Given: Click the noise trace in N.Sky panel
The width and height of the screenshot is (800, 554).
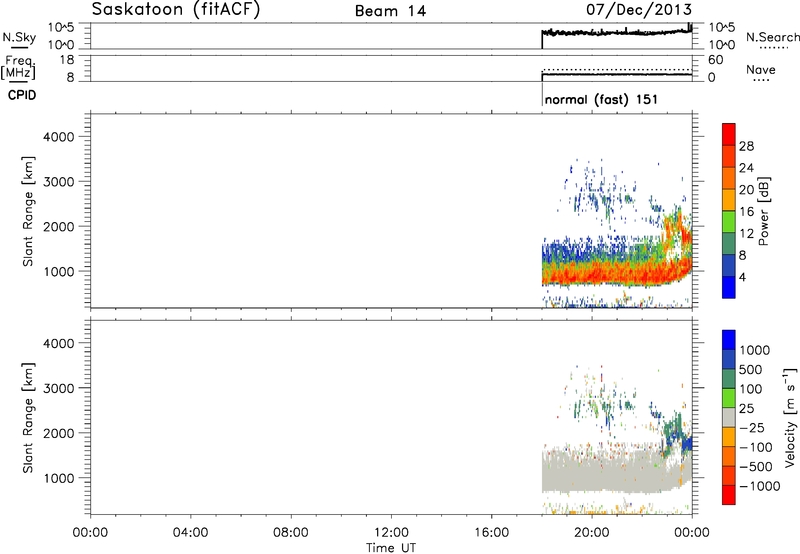Looking at the screenshot, I should coord(616,33).
